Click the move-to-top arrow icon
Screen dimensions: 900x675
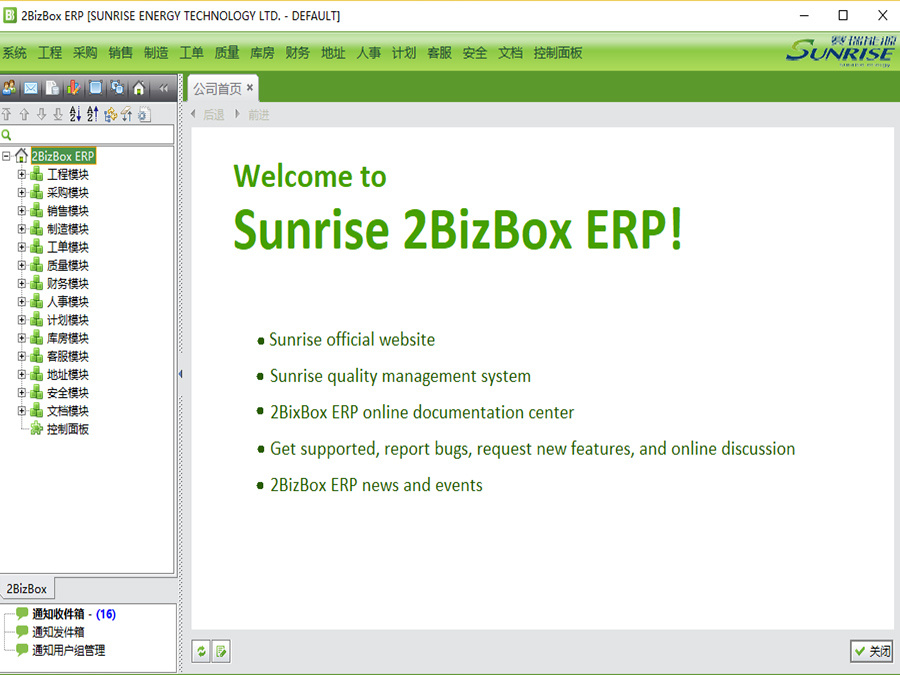[7, 114]
